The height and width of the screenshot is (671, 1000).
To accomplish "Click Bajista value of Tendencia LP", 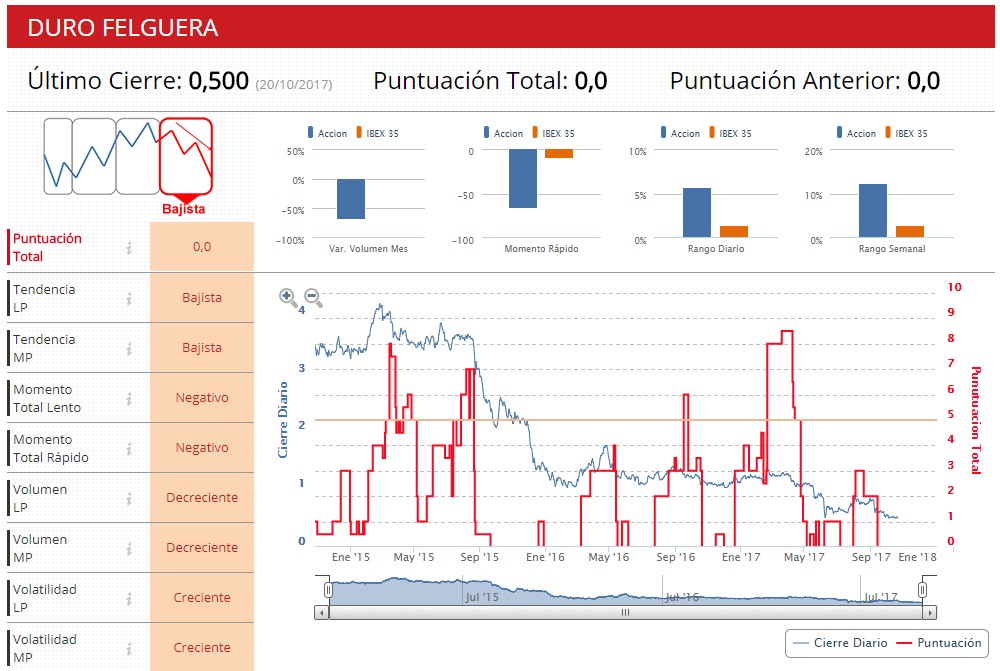I will pyautogui.click(x=202, y=298).
